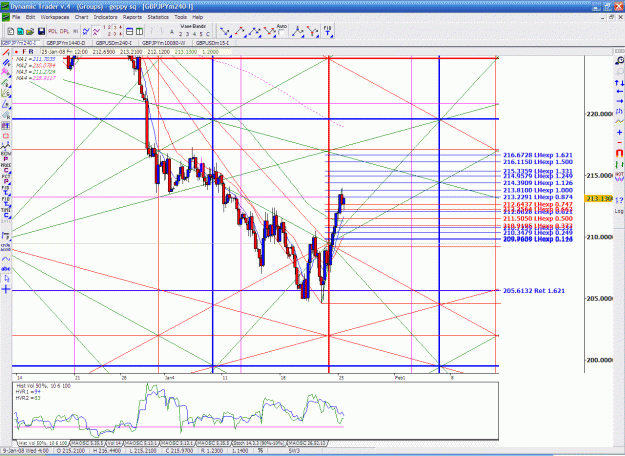Viewport: 625px width, 456px height.
Task: Open the File menu
Action: [x=16, y=17]
